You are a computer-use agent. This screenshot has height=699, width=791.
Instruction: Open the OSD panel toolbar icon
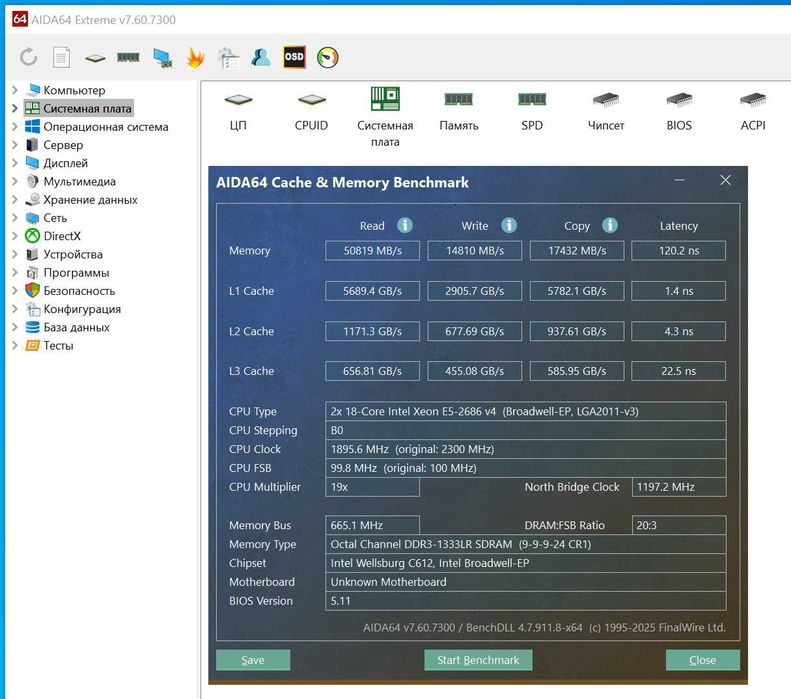(x=294, y=57)
